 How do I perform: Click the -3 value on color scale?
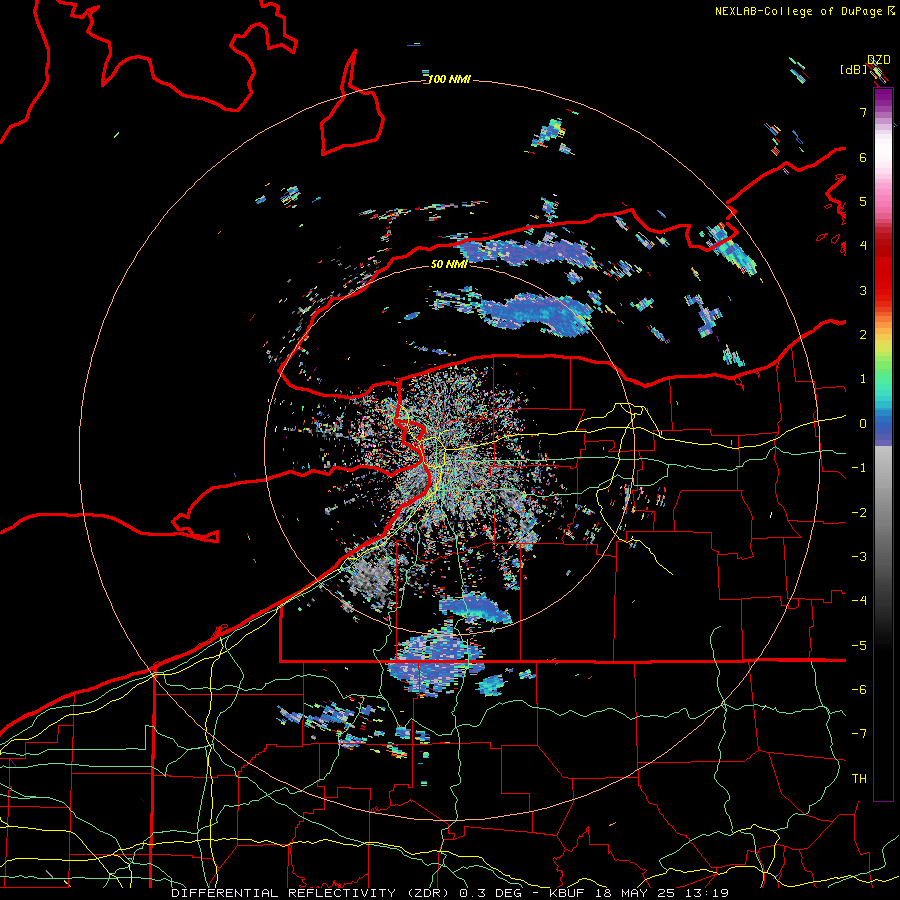859,557
